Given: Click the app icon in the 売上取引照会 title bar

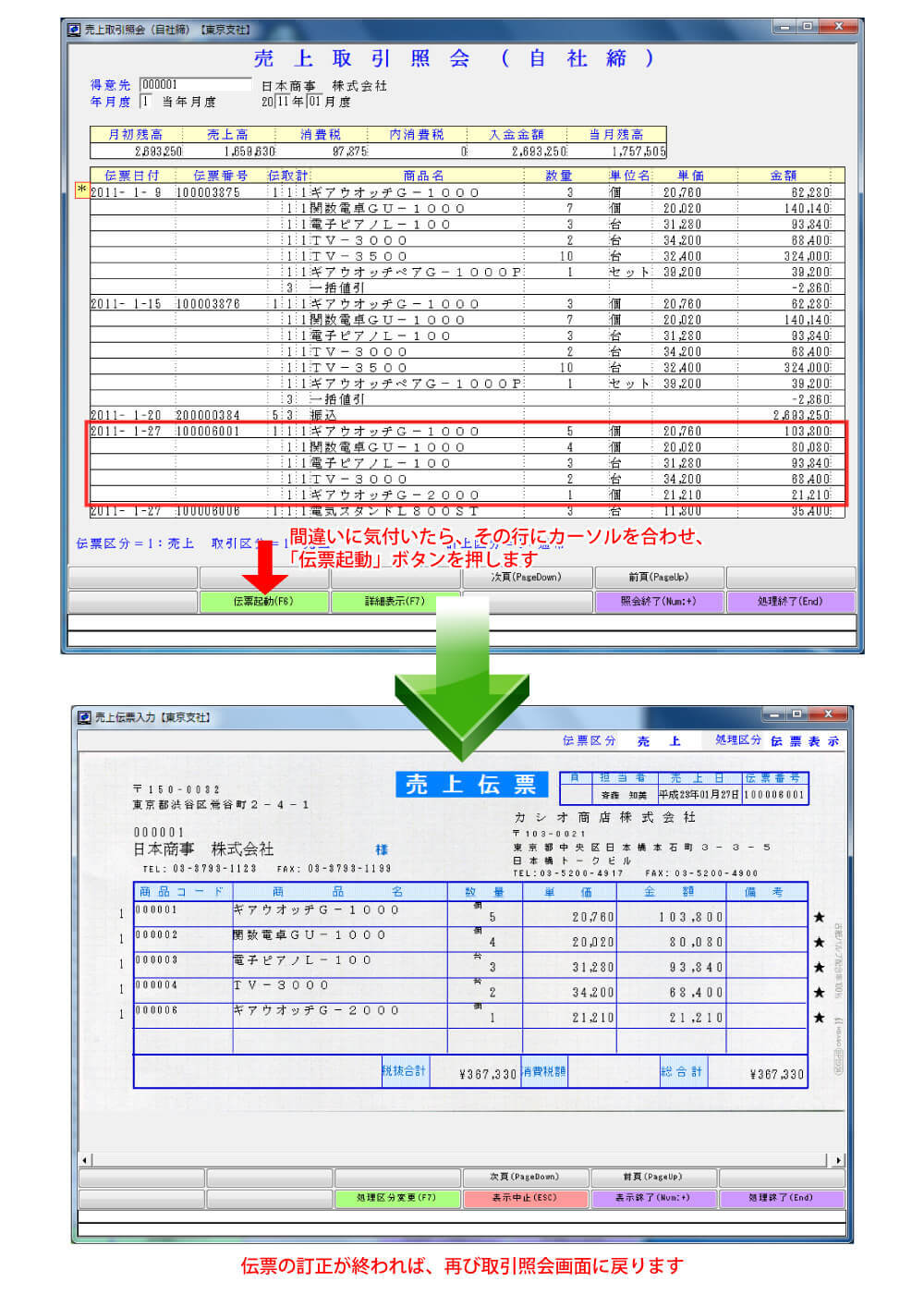Looking at the screenshot, I should click(75, 30).
